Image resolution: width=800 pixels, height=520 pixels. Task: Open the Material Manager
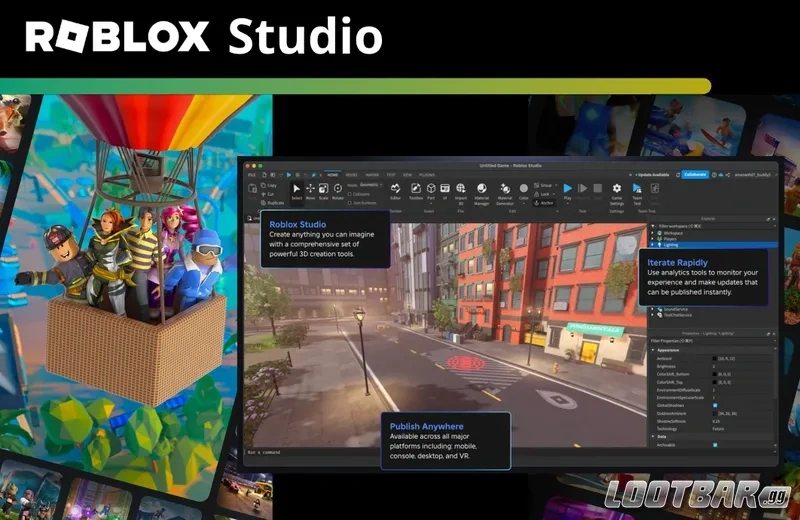(482, 194)
